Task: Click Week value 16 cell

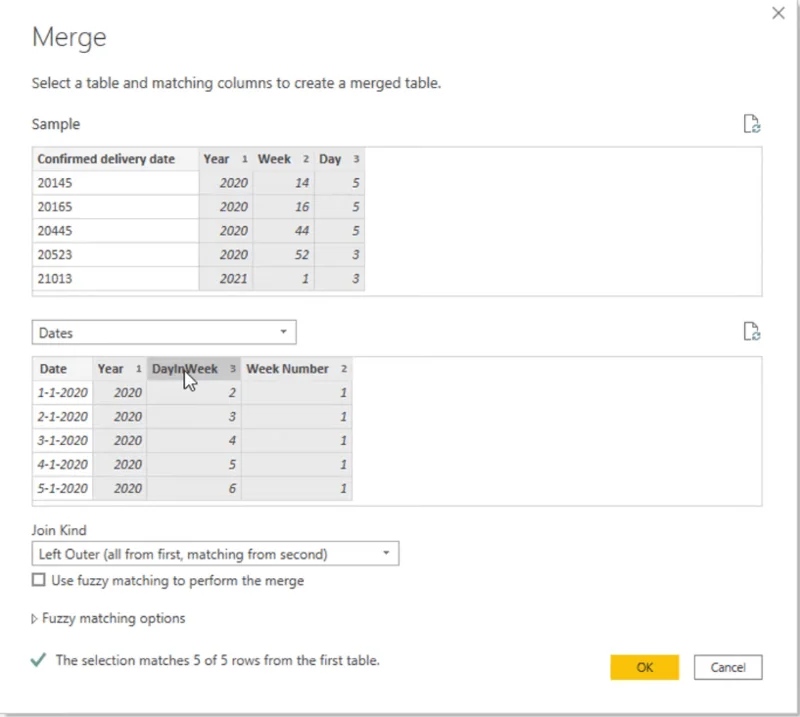Action: pos(283,207)
